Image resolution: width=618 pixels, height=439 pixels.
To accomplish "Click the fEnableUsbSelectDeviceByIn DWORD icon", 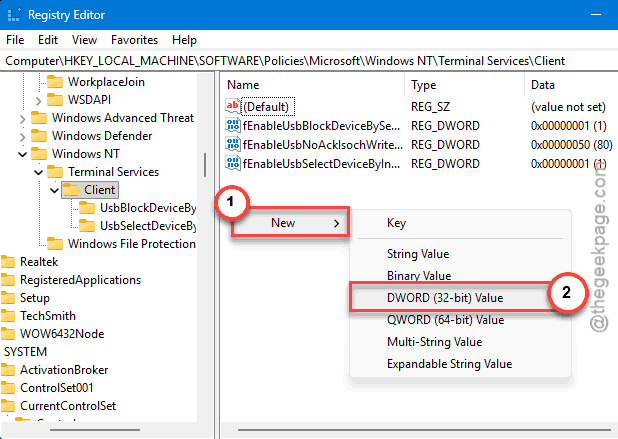I will tap(233, 163).
